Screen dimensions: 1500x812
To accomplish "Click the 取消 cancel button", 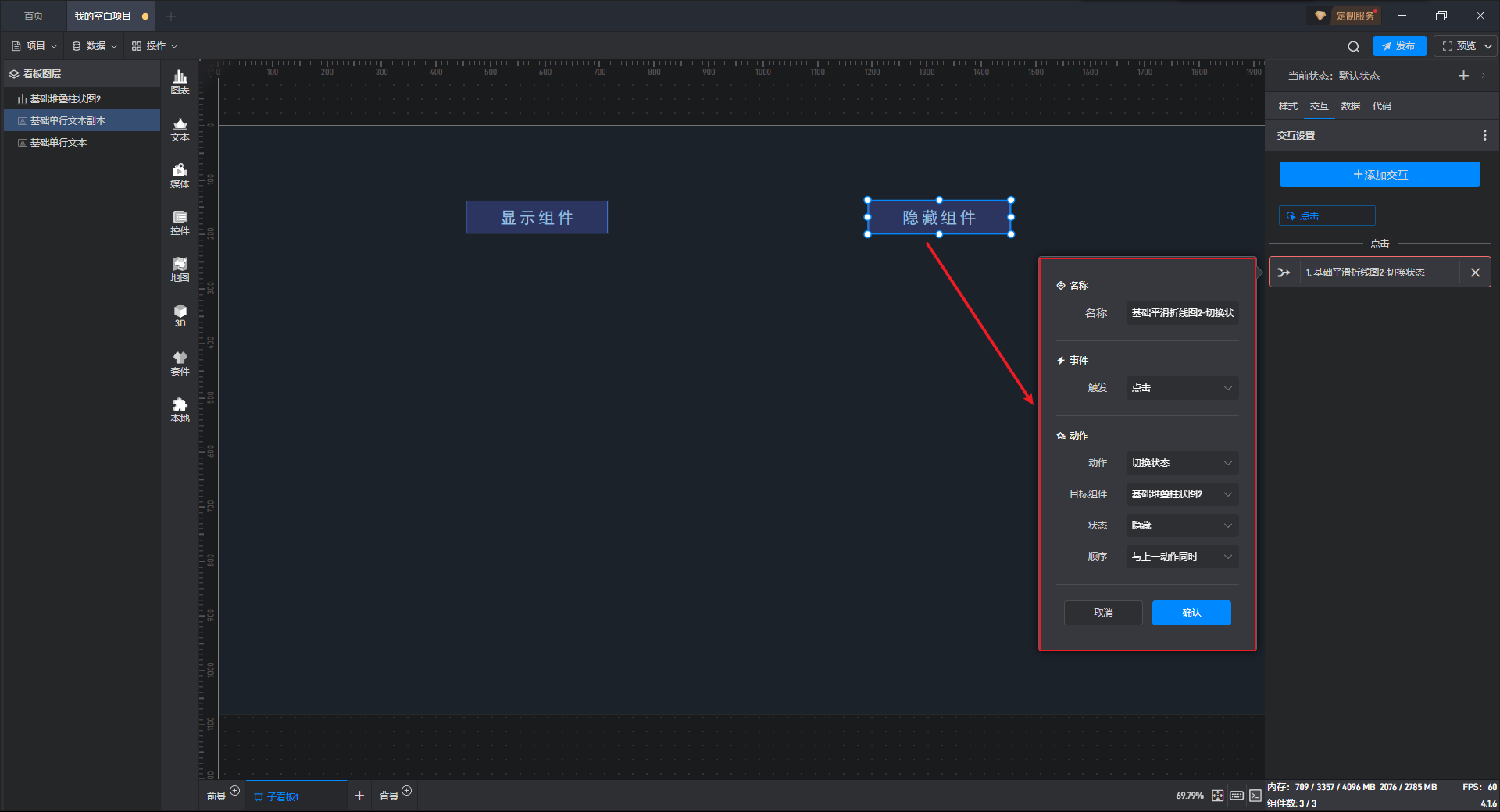I will point(1103,613).
